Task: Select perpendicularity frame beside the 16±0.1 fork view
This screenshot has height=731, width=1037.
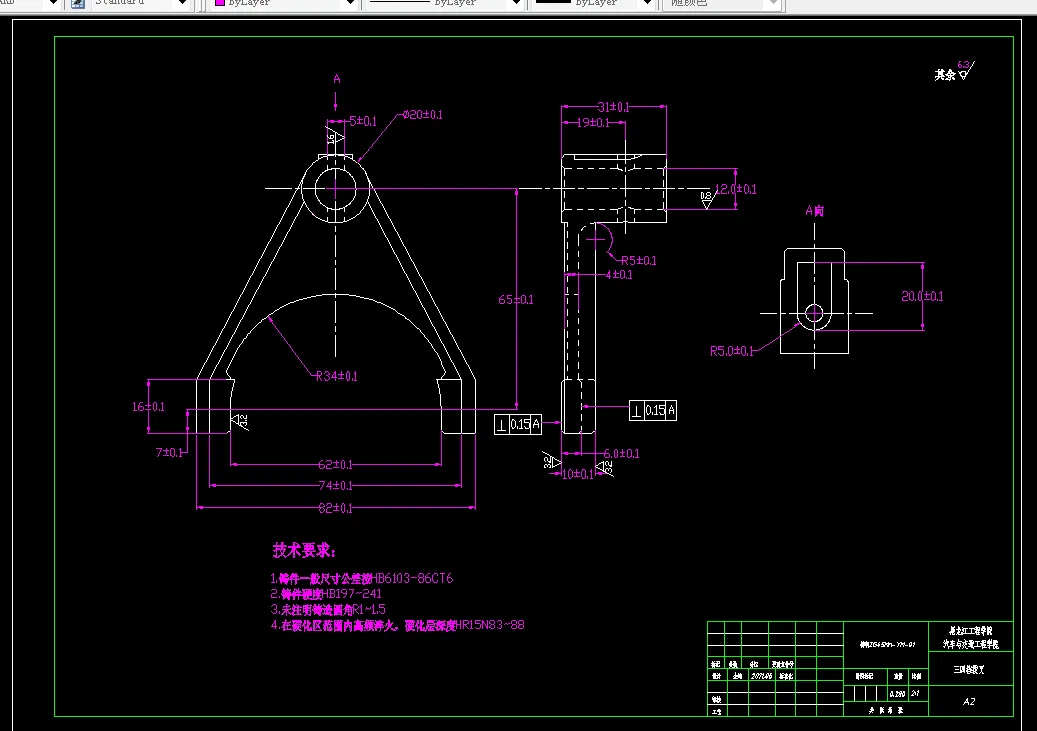Action: tap(518, 425)
